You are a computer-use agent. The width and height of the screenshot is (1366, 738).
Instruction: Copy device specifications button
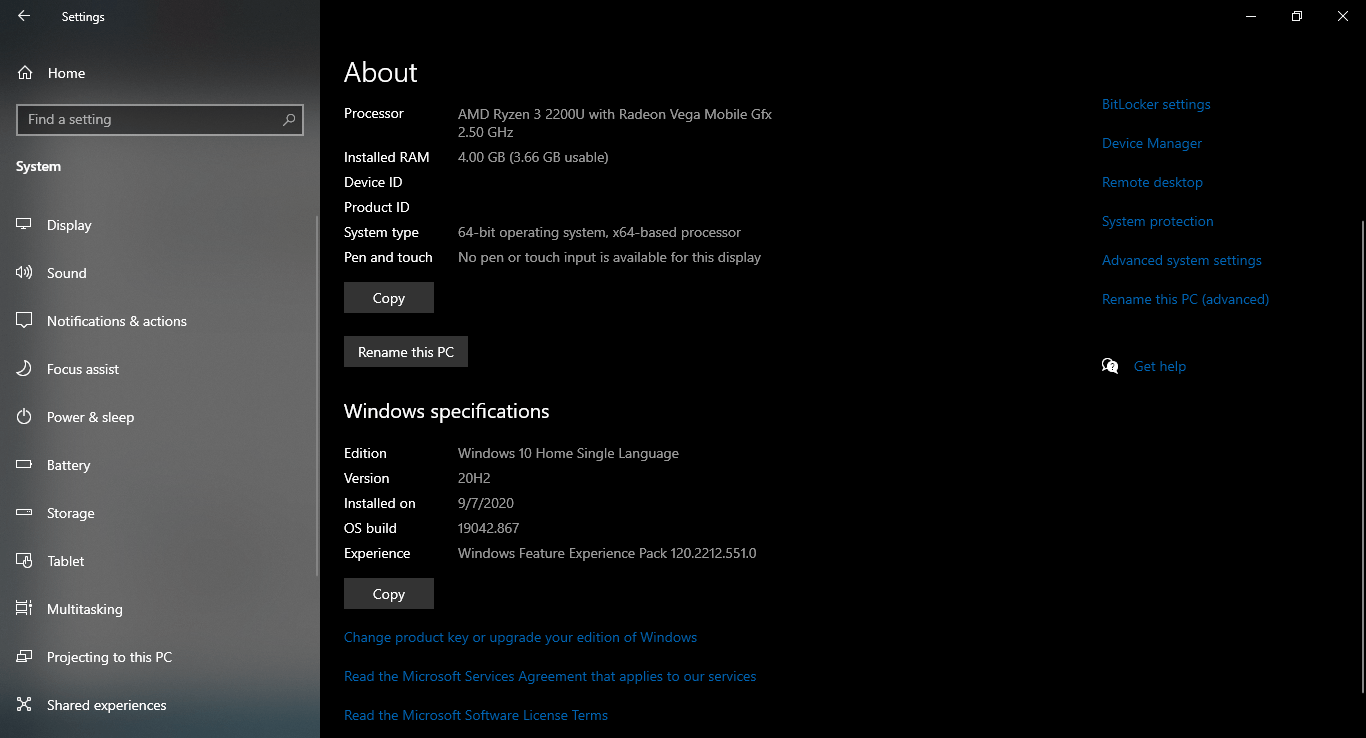click(x=389, y=298)
